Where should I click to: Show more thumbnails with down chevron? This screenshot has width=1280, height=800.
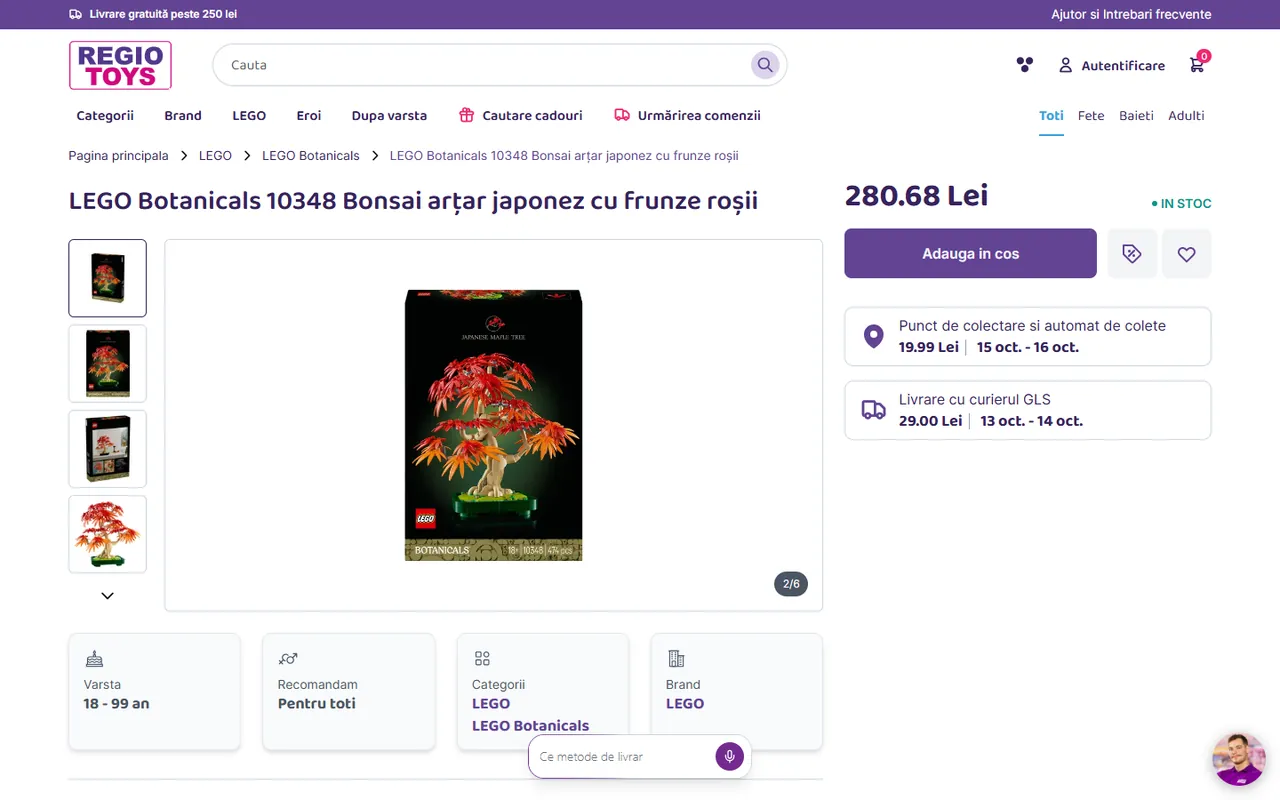click(x=107, y=596)
